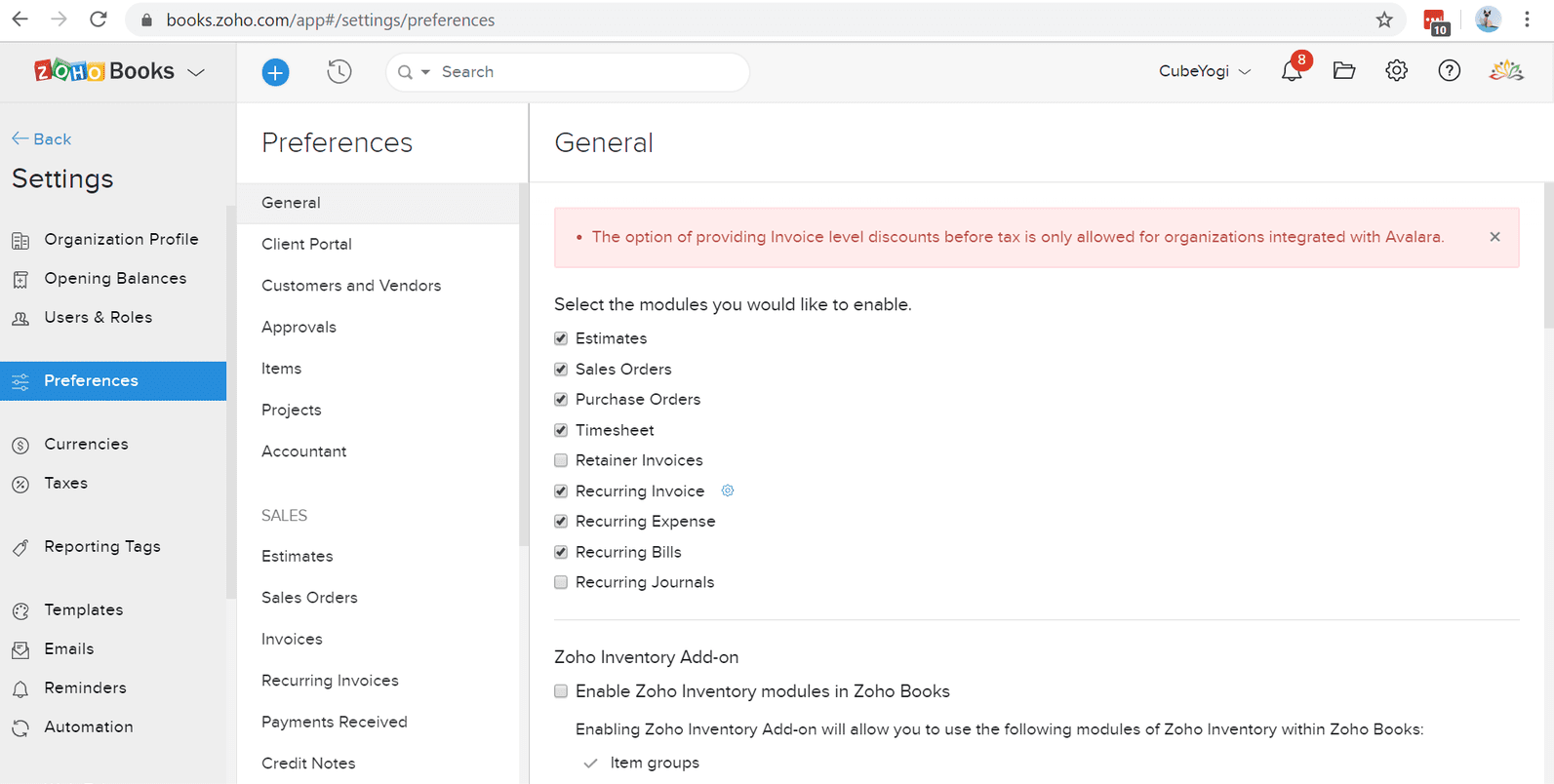Click the Users & Roles sidebar icon
Image resolution: width=1554 pixels, height=784 pixels.
click(x=20, y=319)
